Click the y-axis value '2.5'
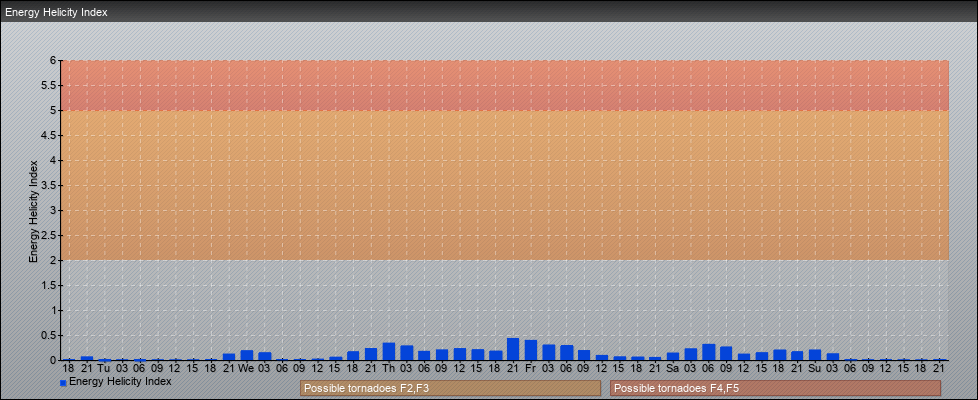The width and height of the screenshot is (978, 400). [50, 235]
